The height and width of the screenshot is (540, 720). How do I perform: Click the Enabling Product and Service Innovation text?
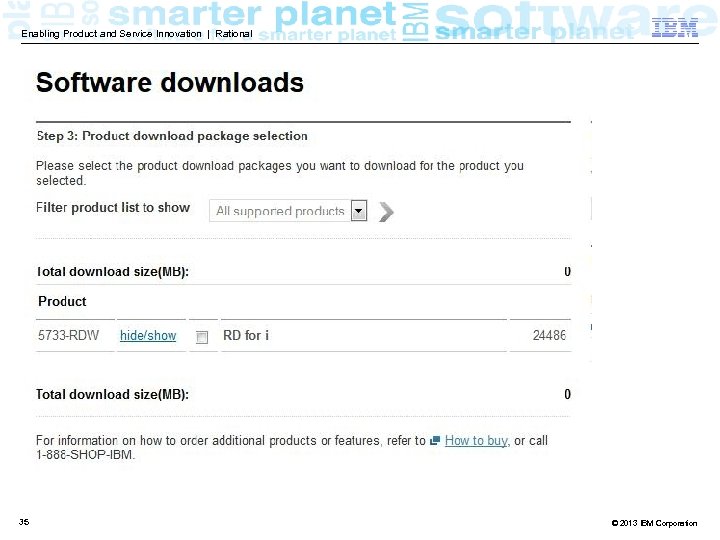coord(111,34)
